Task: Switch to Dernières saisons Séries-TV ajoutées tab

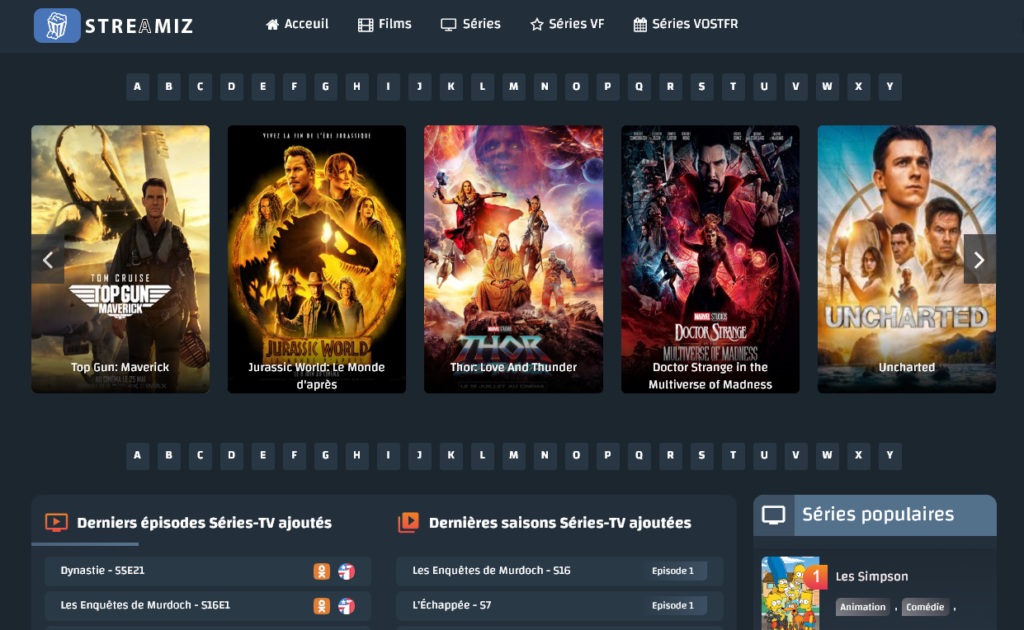Action: coord(559,523)
